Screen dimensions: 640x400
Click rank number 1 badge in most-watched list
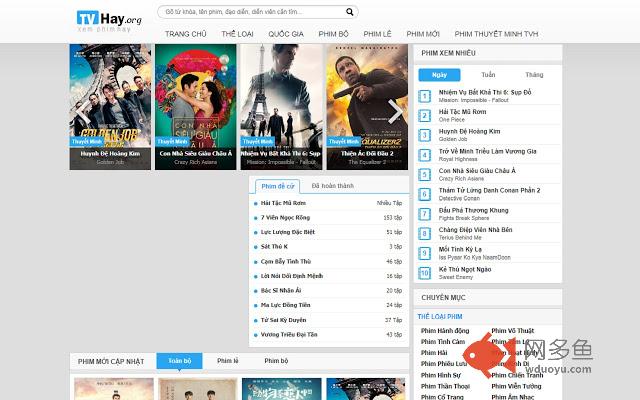tap(424, 96)
